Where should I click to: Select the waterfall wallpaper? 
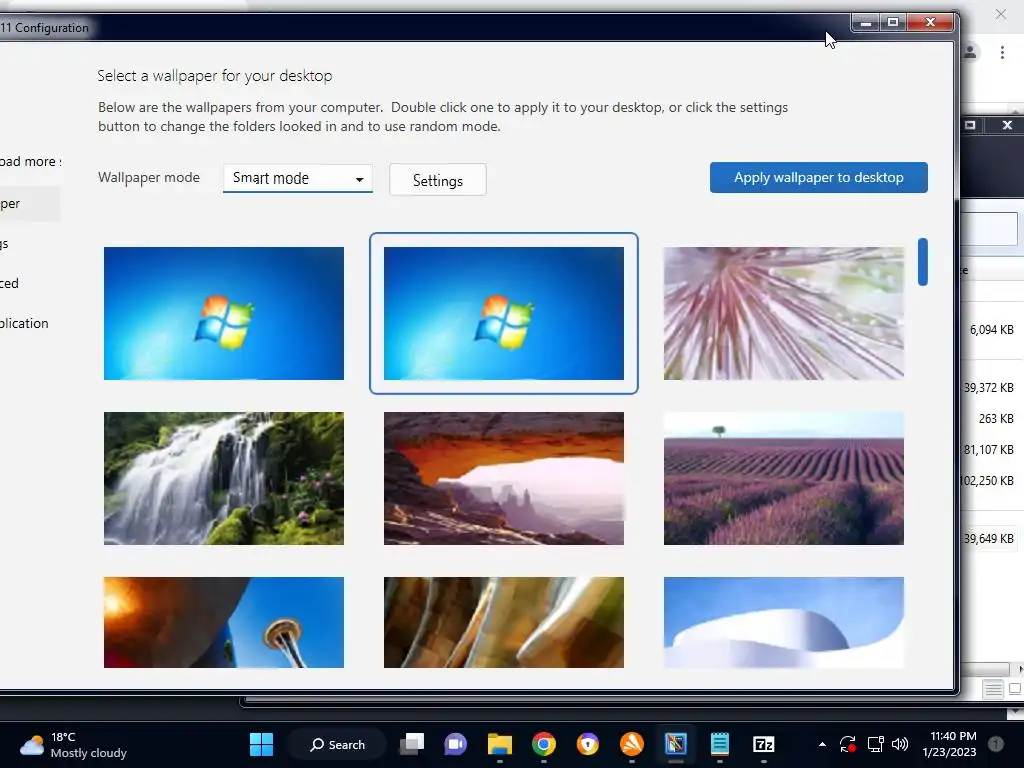coord(223,478)
